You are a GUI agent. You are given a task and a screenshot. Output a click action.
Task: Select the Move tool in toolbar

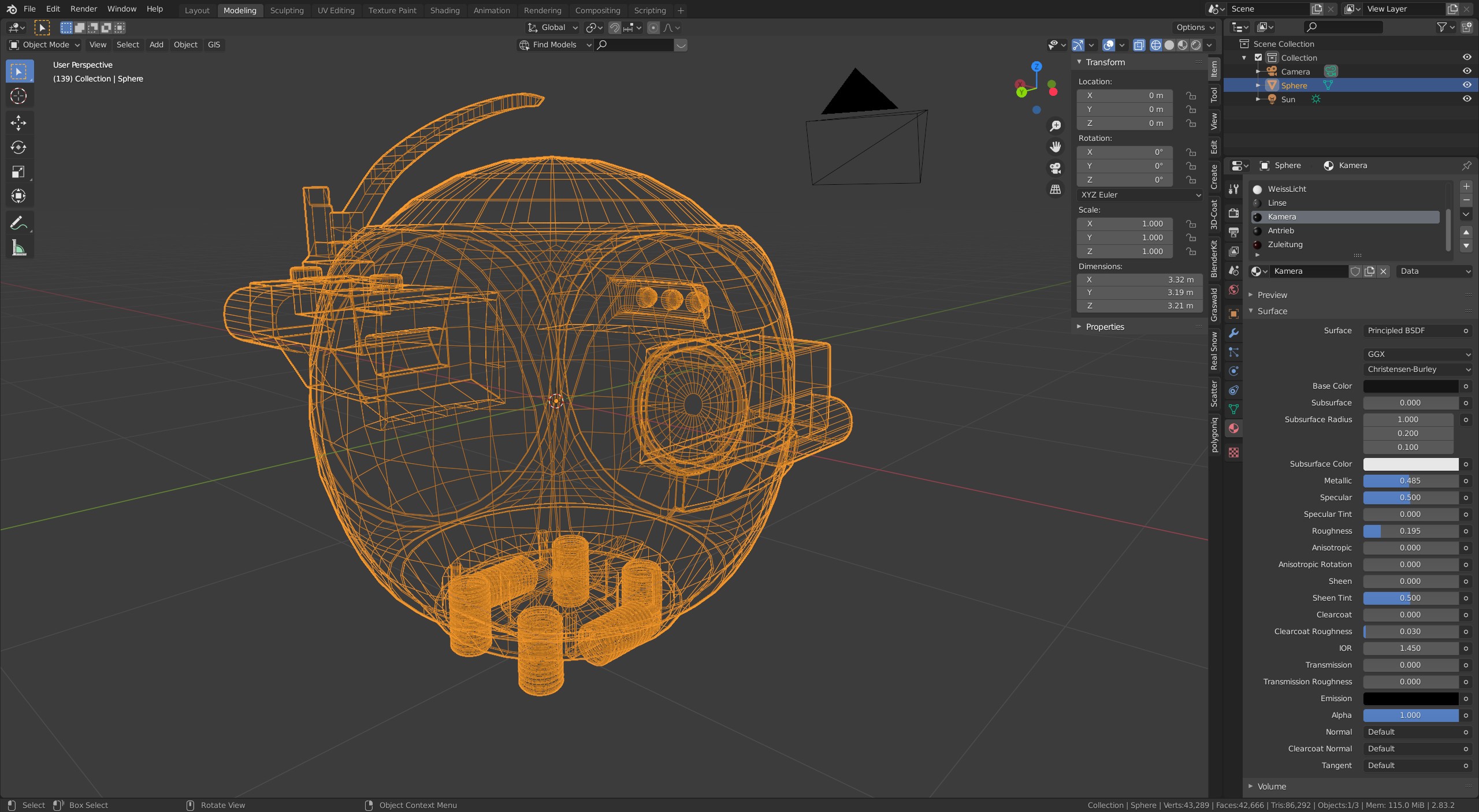(x=18, y=122)
